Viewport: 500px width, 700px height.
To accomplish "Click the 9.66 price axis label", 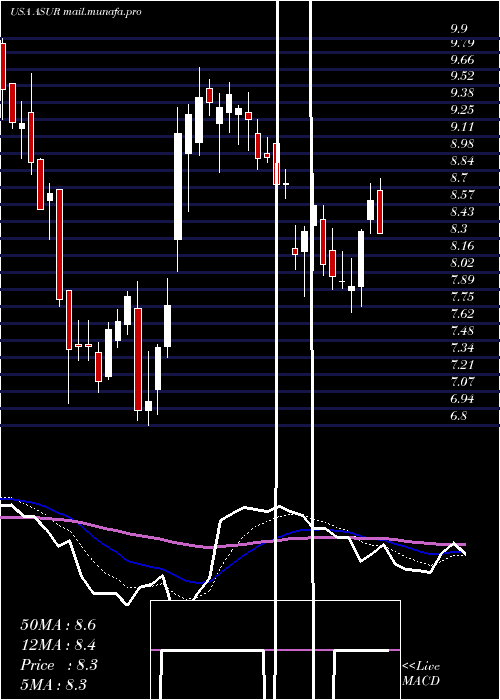I will (x=462, y=60).
